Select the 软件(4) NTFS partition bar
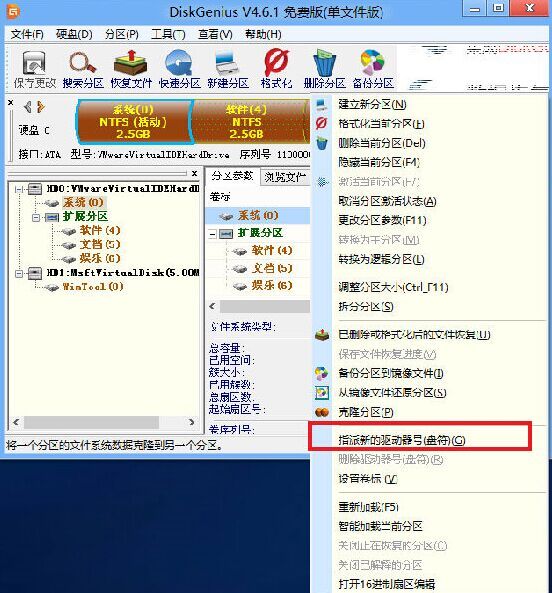This screenshot has height=593, width=552. (x=248, y=121)
